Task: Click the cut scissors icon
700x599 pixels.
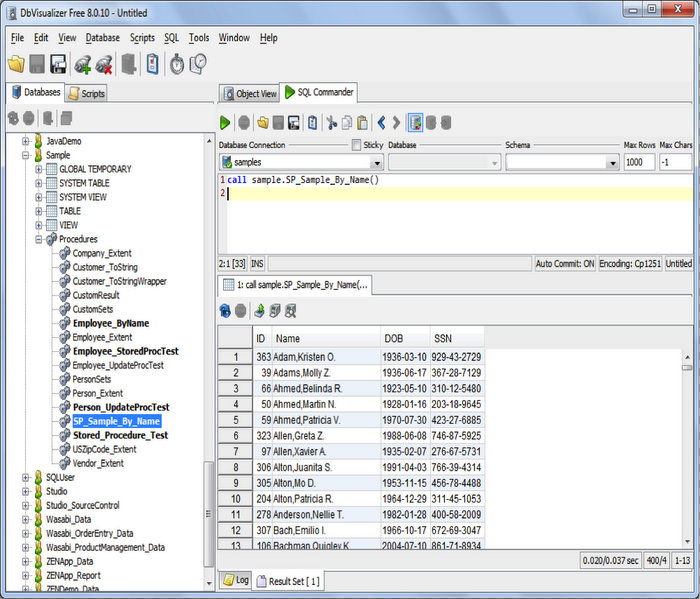Action: [x=331, y=123]
